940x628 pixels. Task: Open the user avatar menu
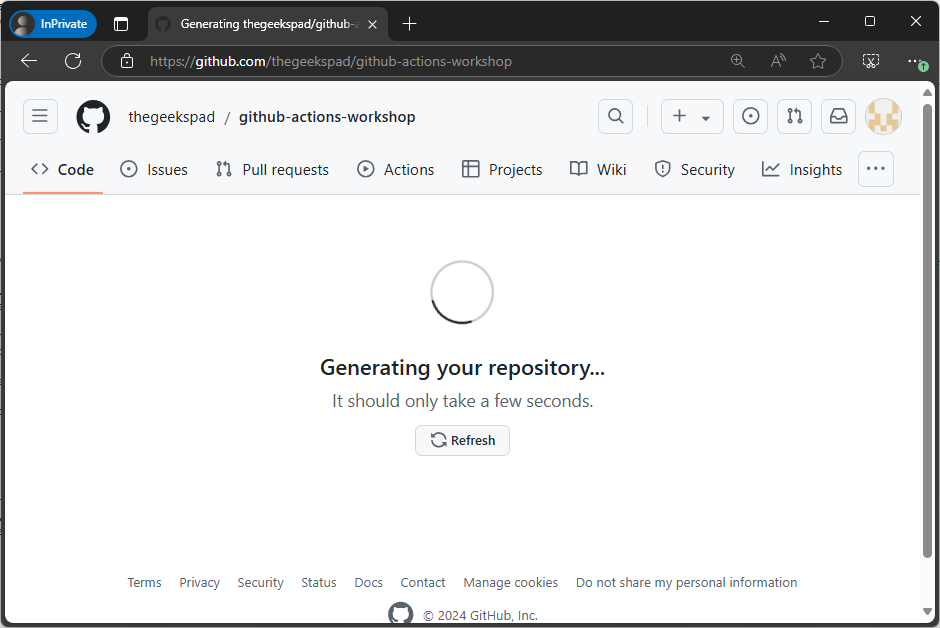(x=883, y=116)
